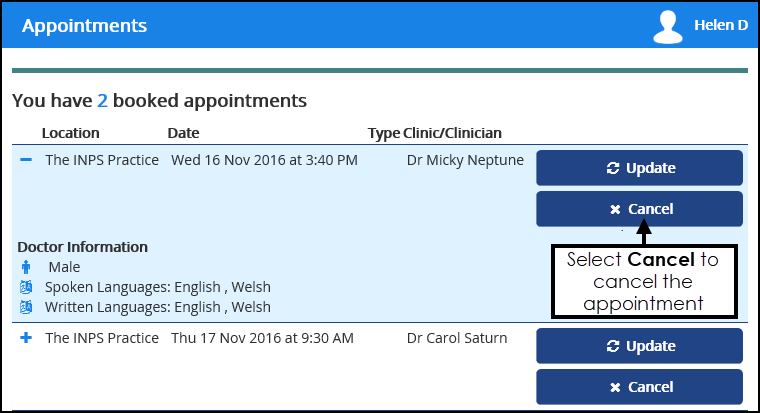The width and height of the screenshot is (760, 413).
Task: Click the user profile avatar icon
Action: click(668, 27)
